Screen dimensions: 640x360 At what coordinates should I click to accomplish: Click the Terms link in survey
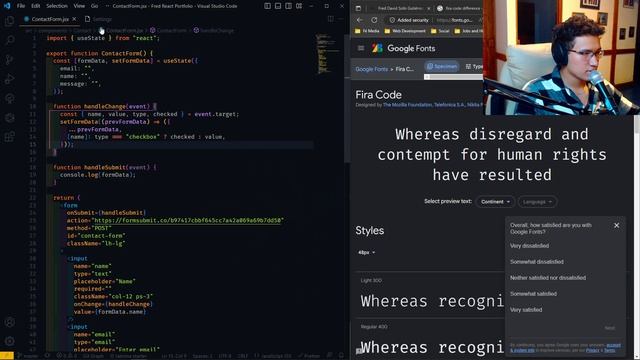click(x=609, y=350)
